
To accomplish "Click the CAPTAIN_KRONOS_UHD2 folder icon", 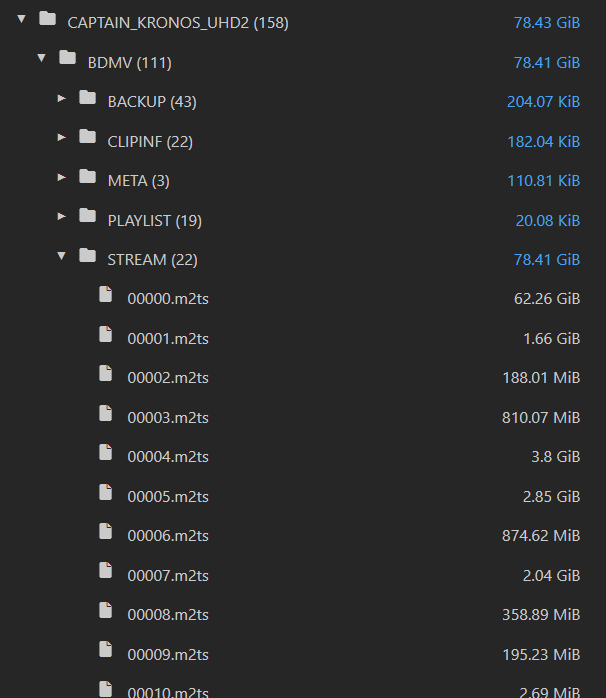I will click(x=47, y=19).
